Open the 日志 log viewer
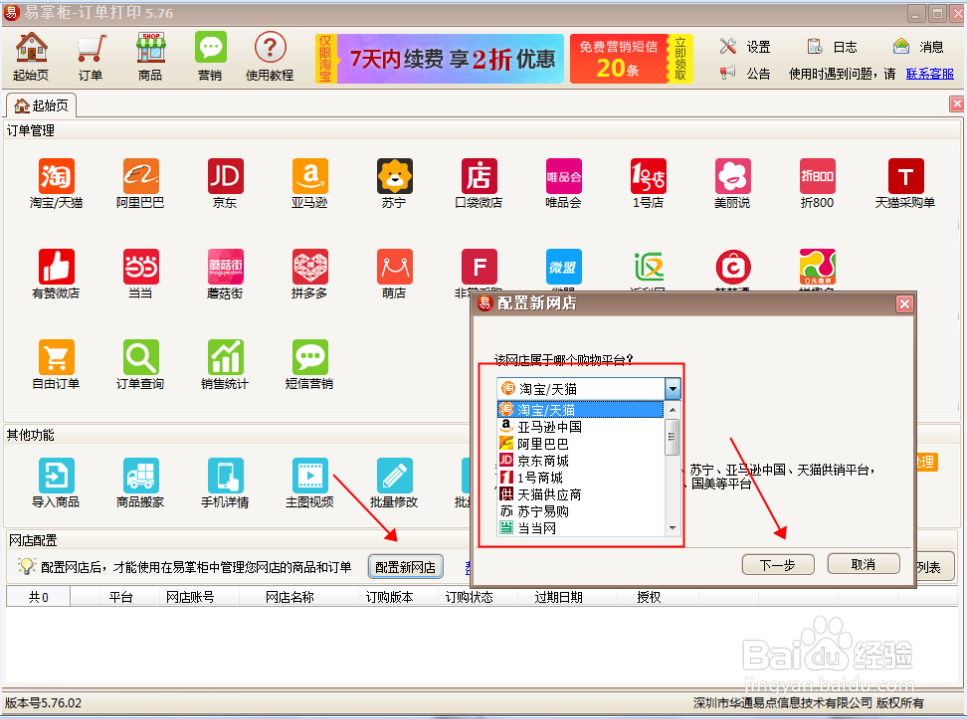 [832, 47]
